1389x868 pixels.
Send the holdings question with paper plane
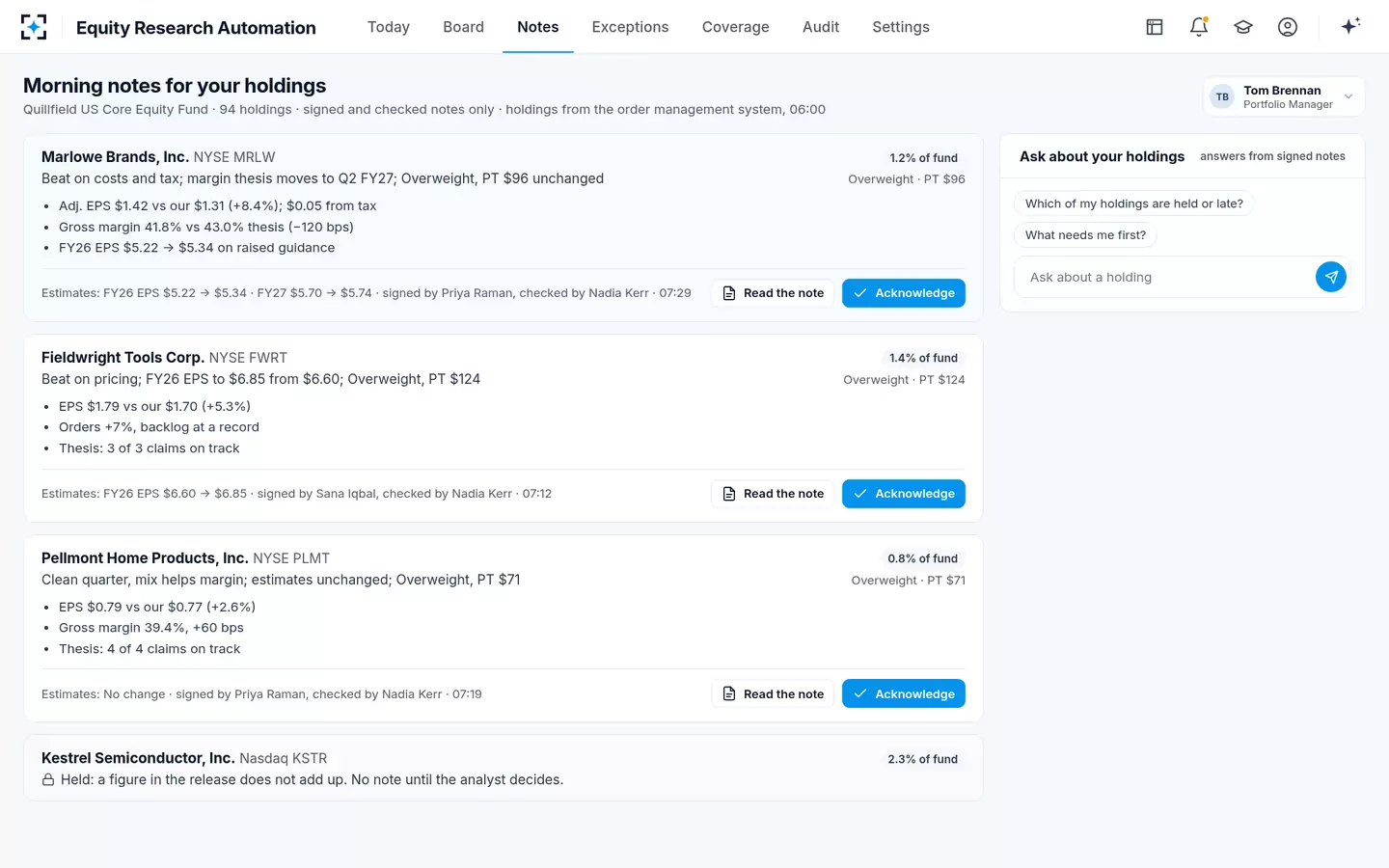(x=1331, y=277)
